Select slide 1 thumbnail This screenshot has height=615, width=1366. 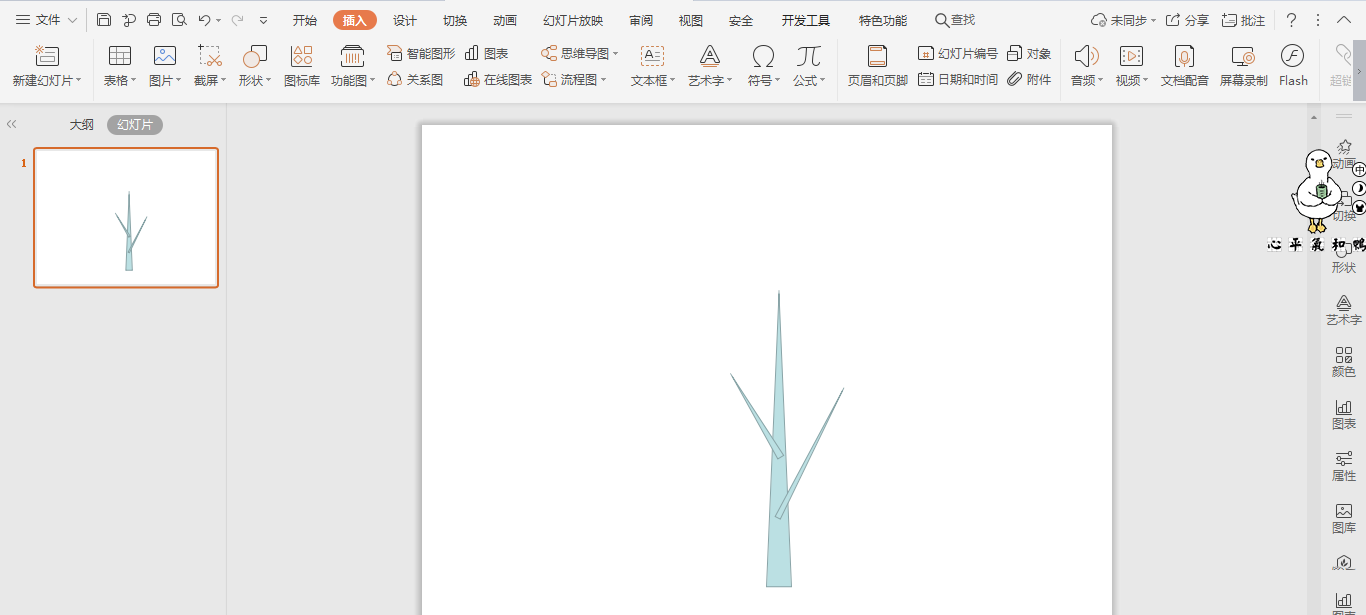pyautogui.click(x=126, y=217)
